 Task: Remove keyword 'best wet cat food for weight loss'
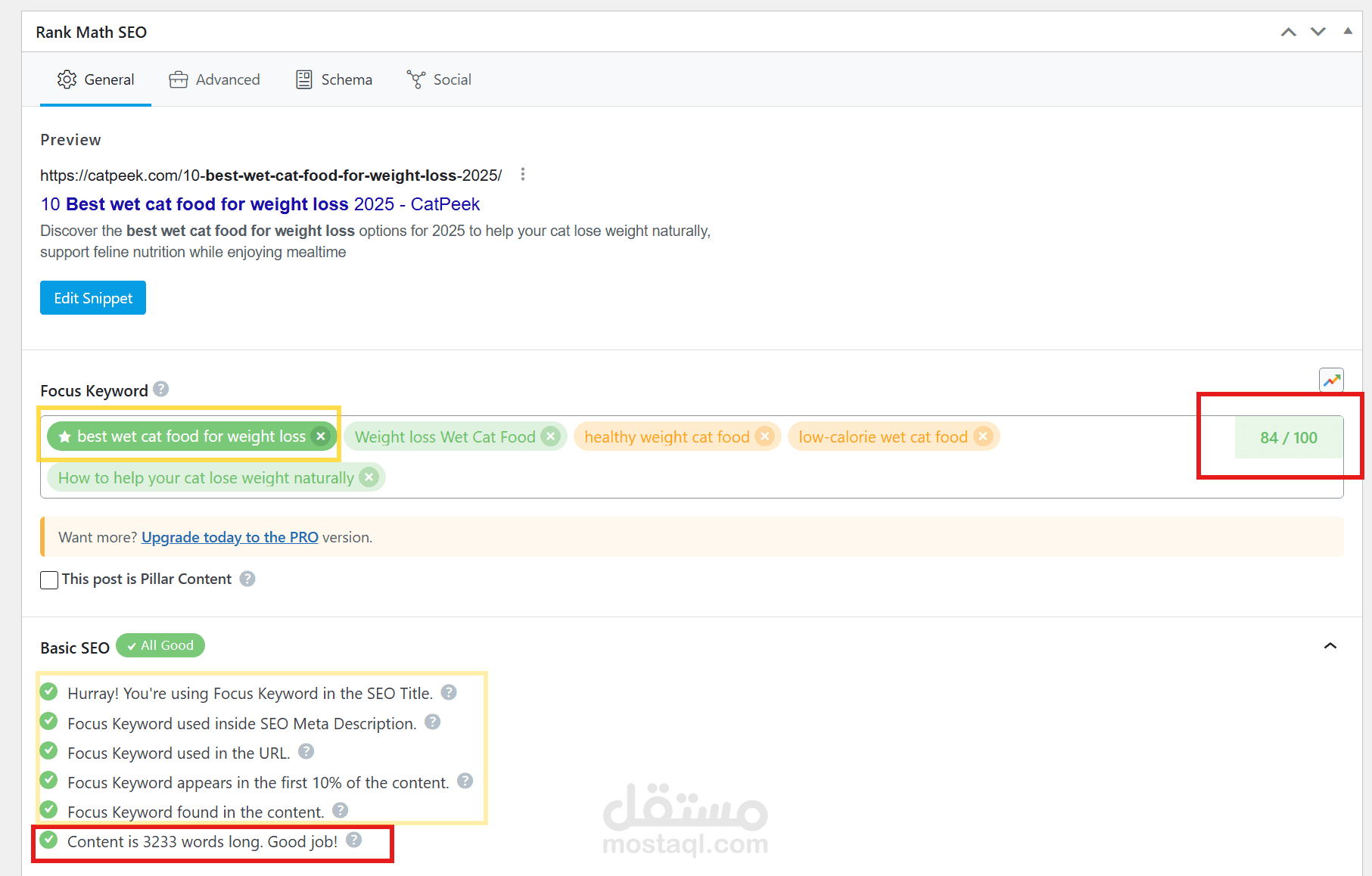(x=321, y=436)
